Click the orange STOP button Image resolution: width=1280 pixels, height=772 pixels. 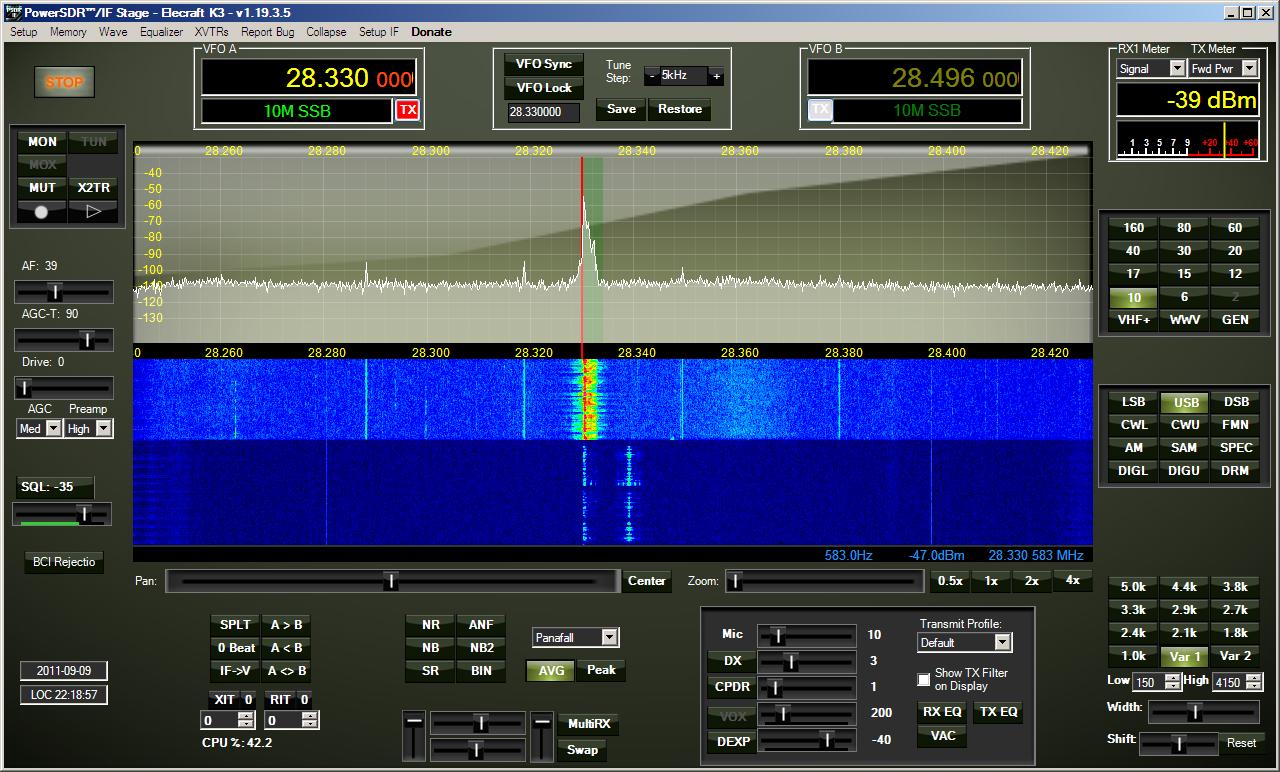point(64,82)
